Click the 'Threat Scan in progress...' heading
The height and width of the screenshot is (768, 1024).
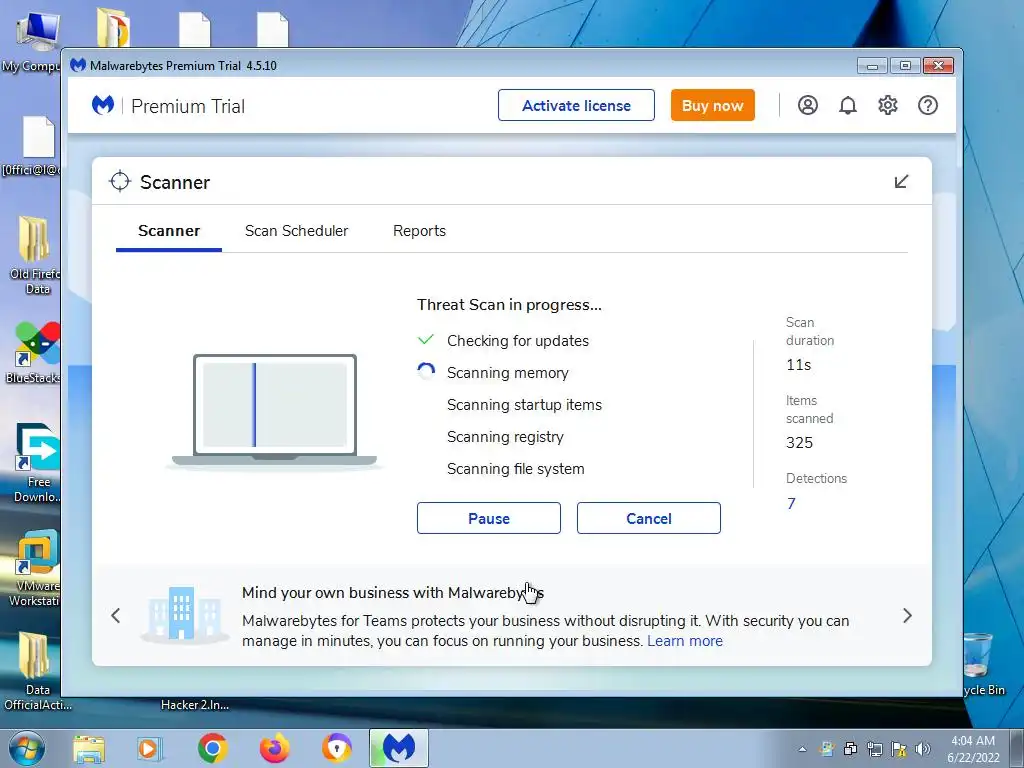click(509, 304)
